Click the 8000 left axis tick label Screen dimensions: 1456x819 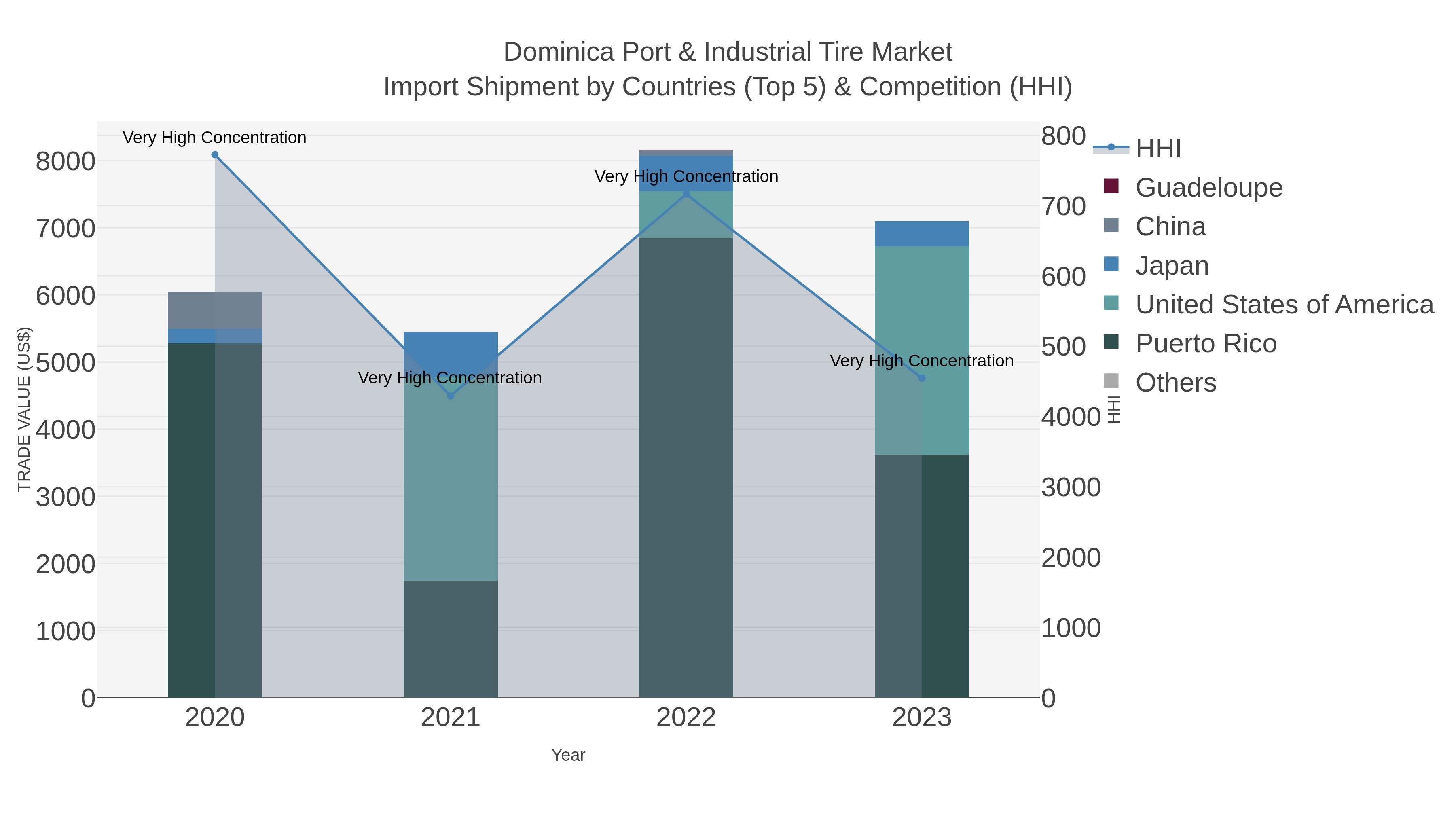tap(66, 162)
